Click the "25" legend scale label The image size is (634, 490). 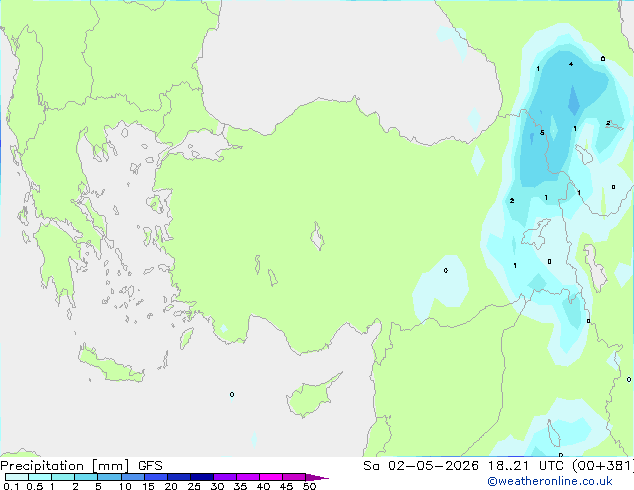click(x=194, y=486)
